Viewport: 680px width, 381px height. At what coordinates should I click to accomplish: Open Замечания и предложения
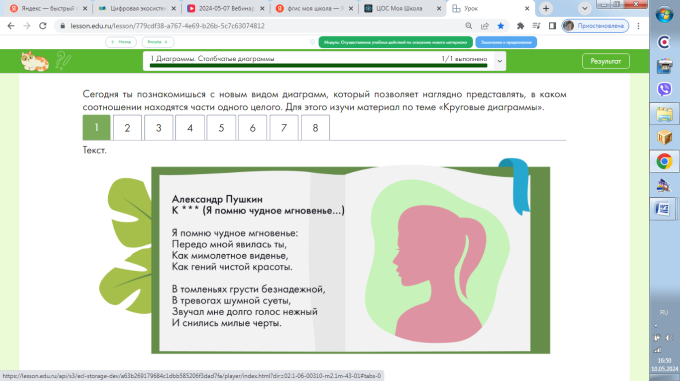click(x=506, y=42)
